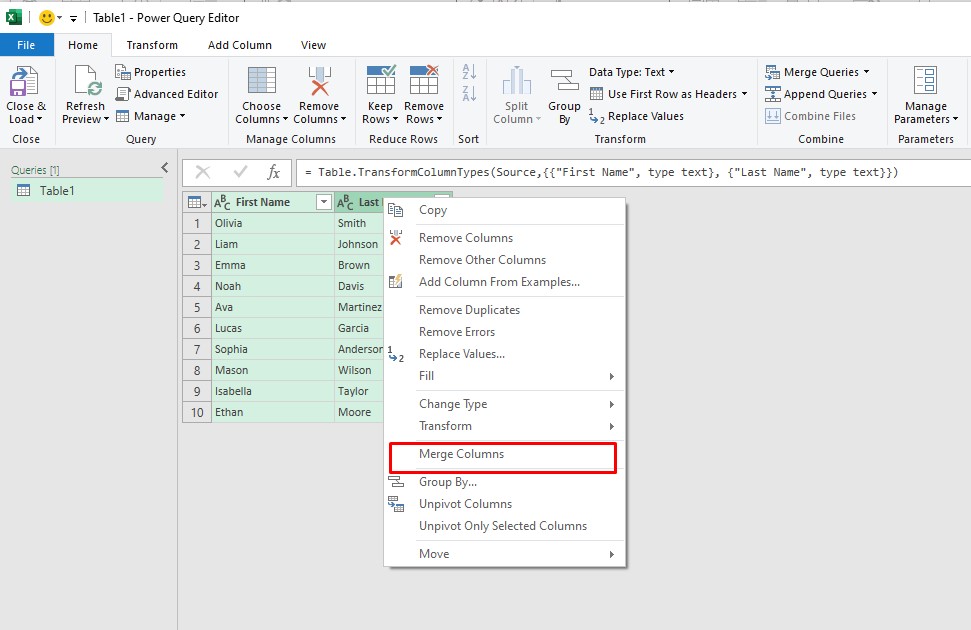Viewport: 971px width, 630px height.
Task: Open the First Name column filter dropdown
Action: [x=323, y=202]
